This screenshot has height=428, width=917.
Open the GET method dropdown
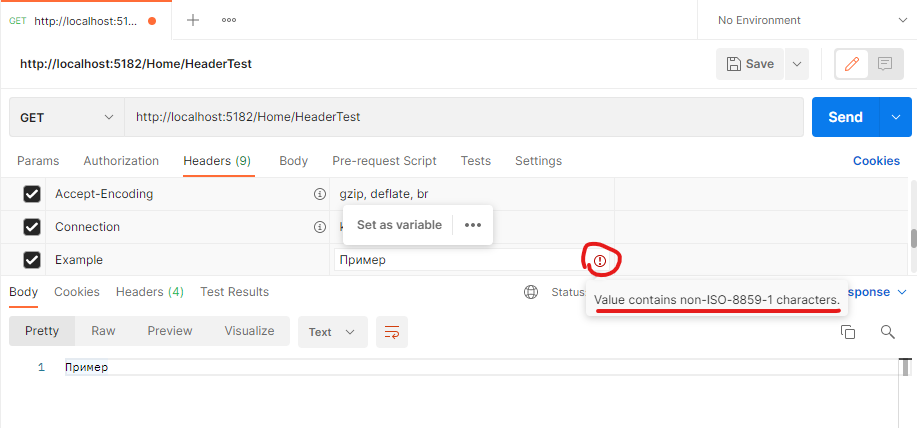67,117
